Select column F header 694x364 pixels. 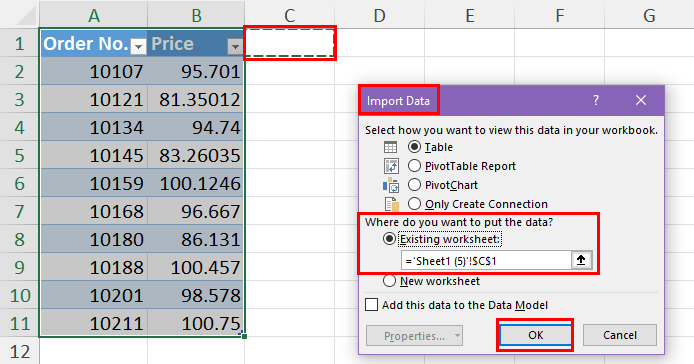pyautogui.click(x=559, y=15)
